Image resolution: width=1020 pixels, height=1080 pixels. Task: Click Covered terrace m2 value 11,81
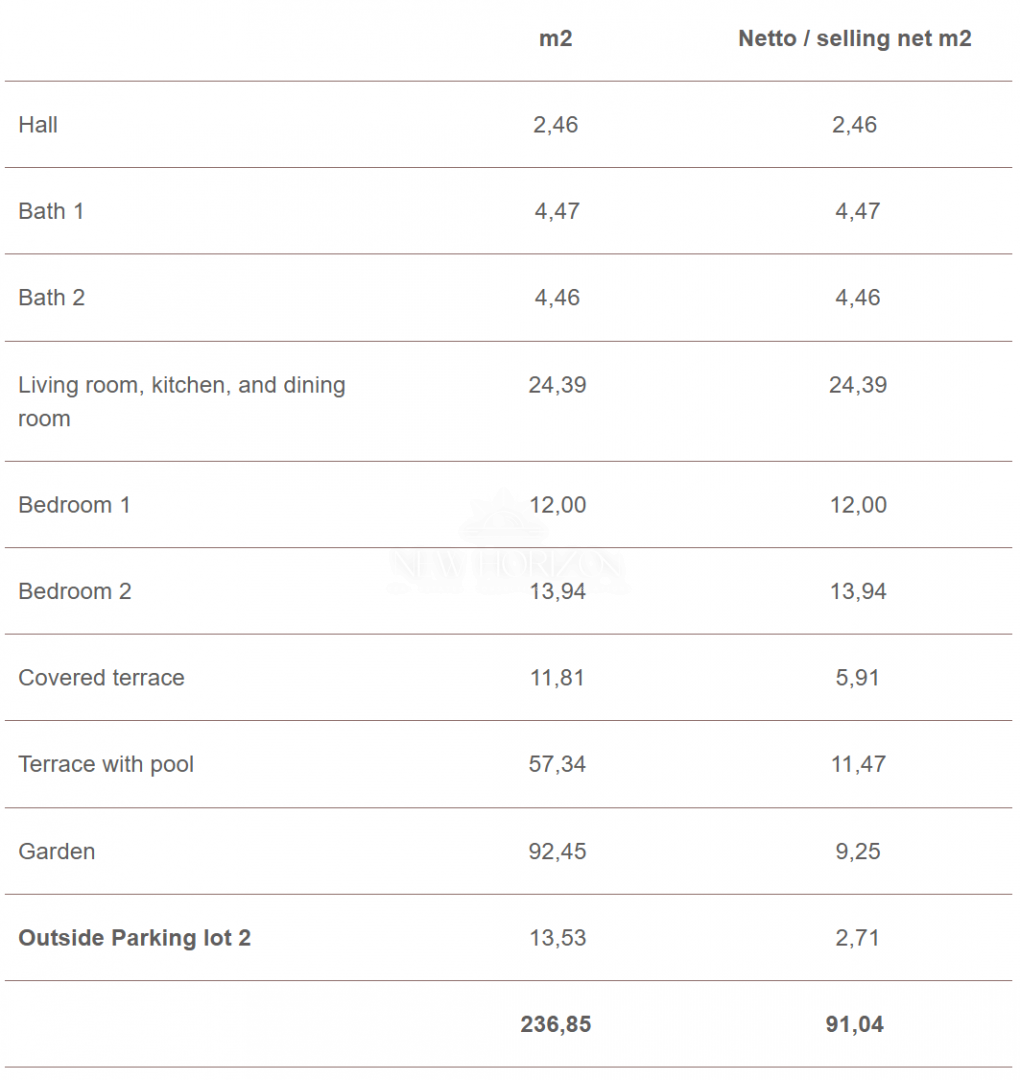click(x=557, y=678)
